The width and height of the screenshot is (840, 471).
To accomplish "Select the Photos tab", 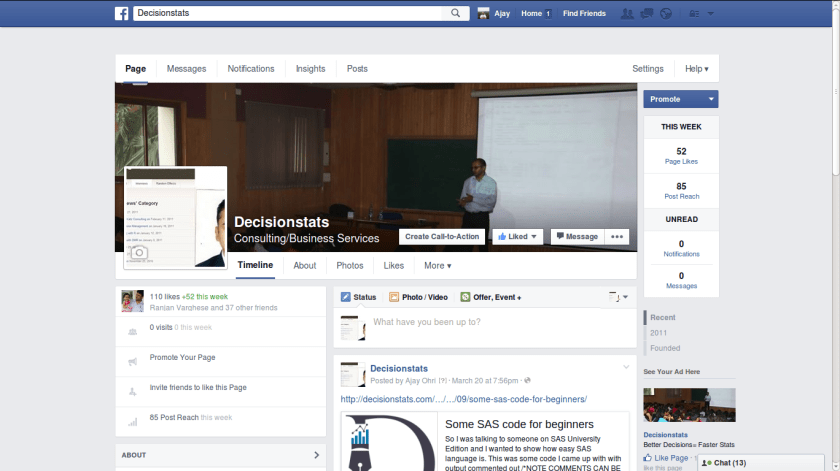I will [x=350, y=265].
